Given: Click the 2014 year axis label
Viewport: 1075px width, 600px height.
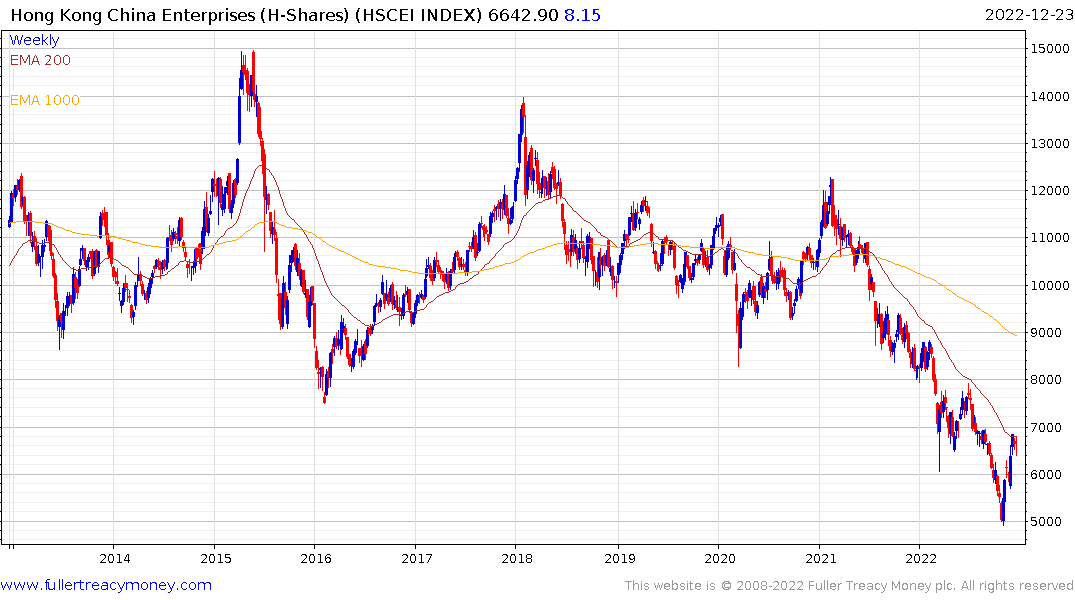Looking at the screenshot, I should point(114,558).
